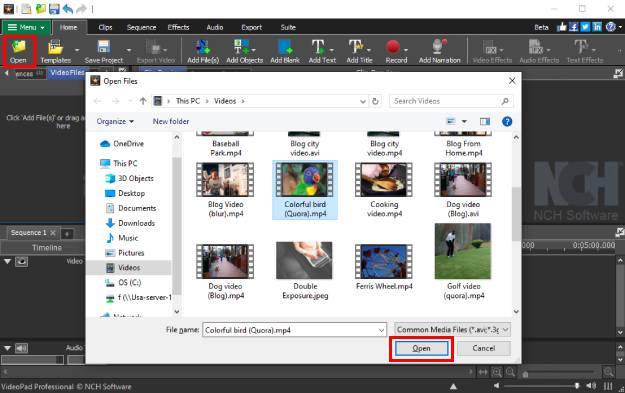Screen dimensions: 625x393
Task: Click the refresh icon beside the address bar
Action: [375, 101]
